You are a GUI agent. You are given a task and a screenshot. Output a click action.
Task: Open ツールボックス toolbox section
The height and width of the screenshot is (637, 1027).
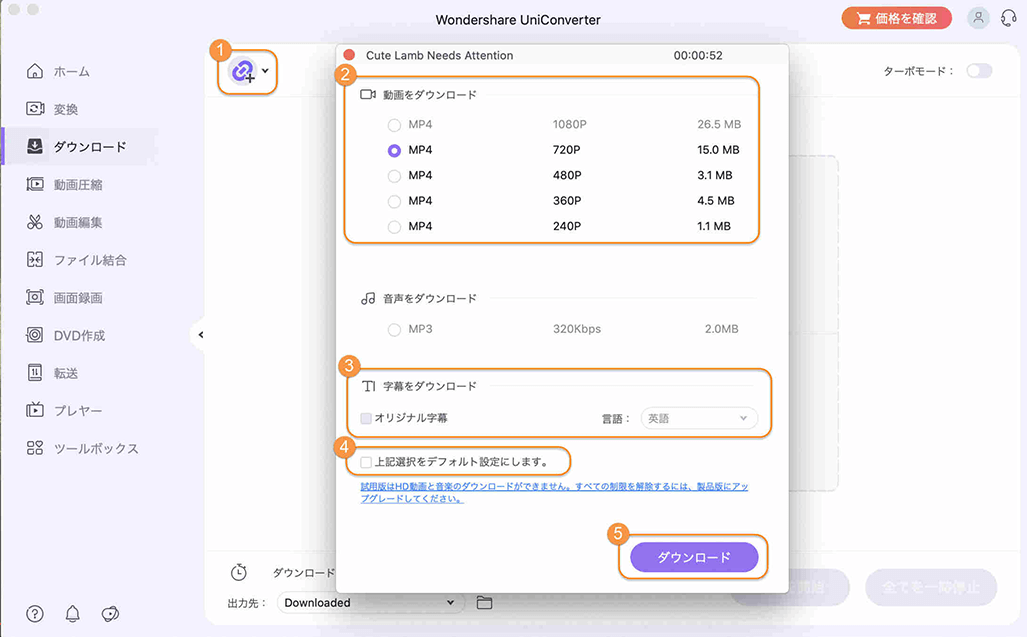[96, 448]
